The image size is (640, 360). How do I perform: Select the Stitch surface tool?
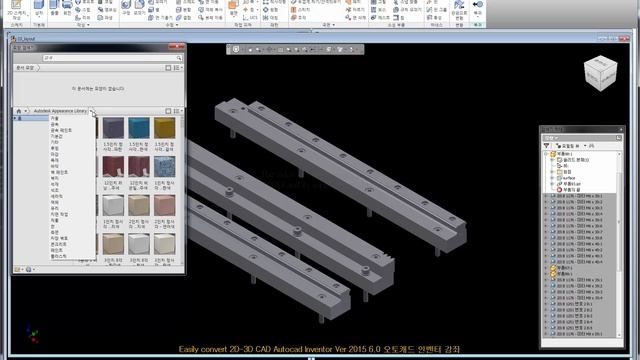point(300,10)
